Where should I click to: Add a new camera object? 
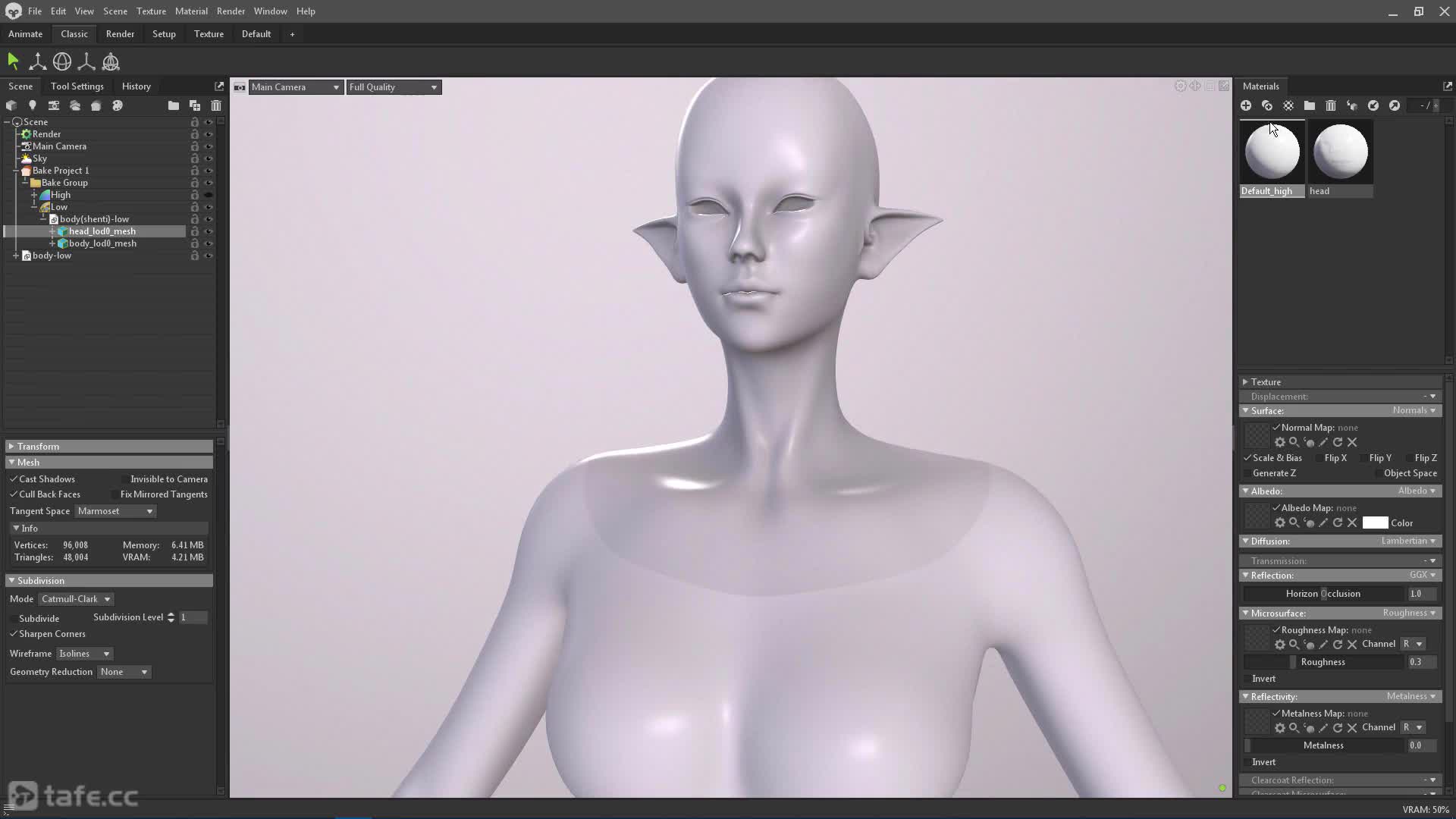[x=54, y=105]
